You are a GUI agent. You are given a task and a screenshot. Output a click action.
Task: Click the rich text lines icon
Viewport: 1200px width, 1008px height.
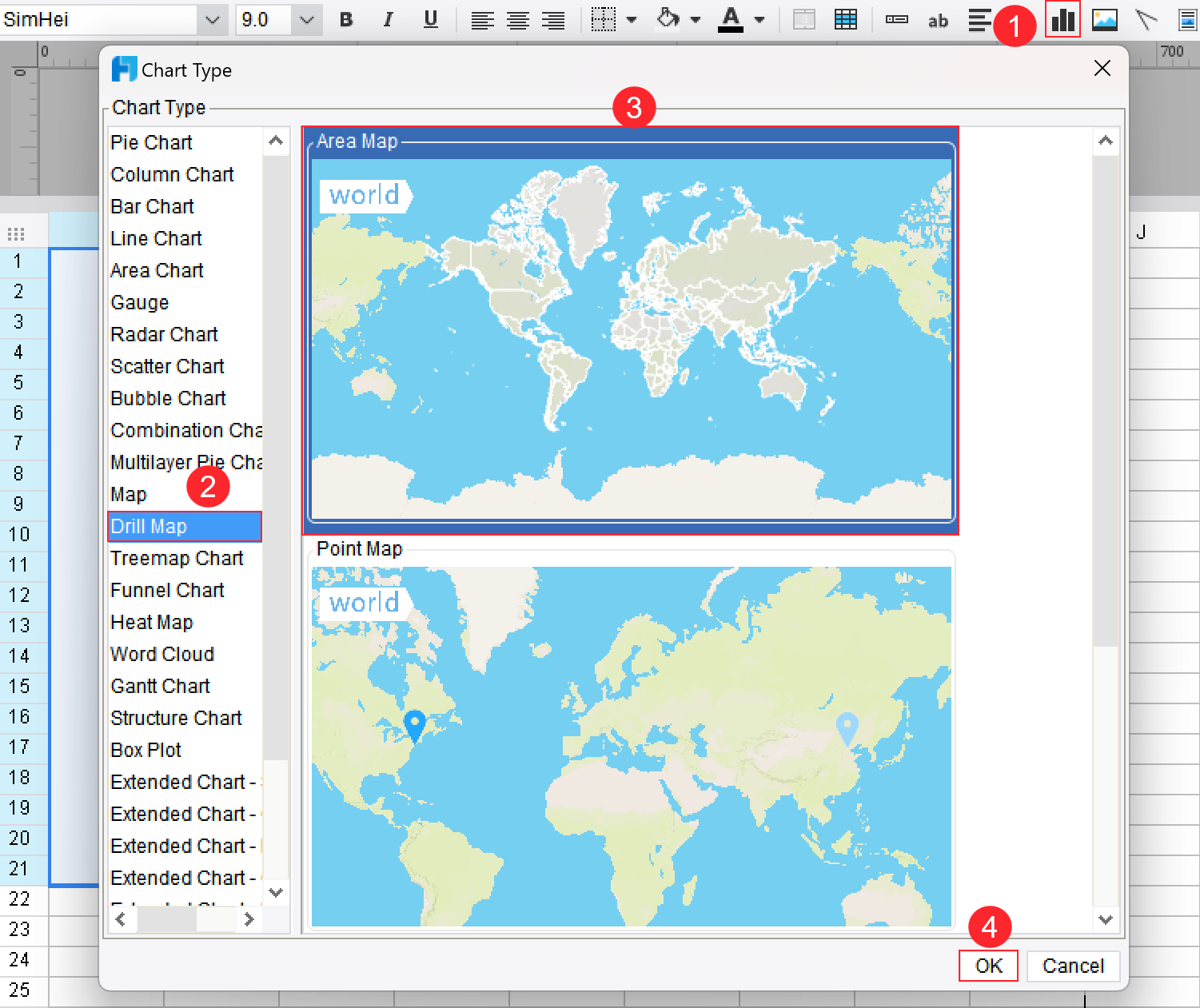[x=979, y=20]
